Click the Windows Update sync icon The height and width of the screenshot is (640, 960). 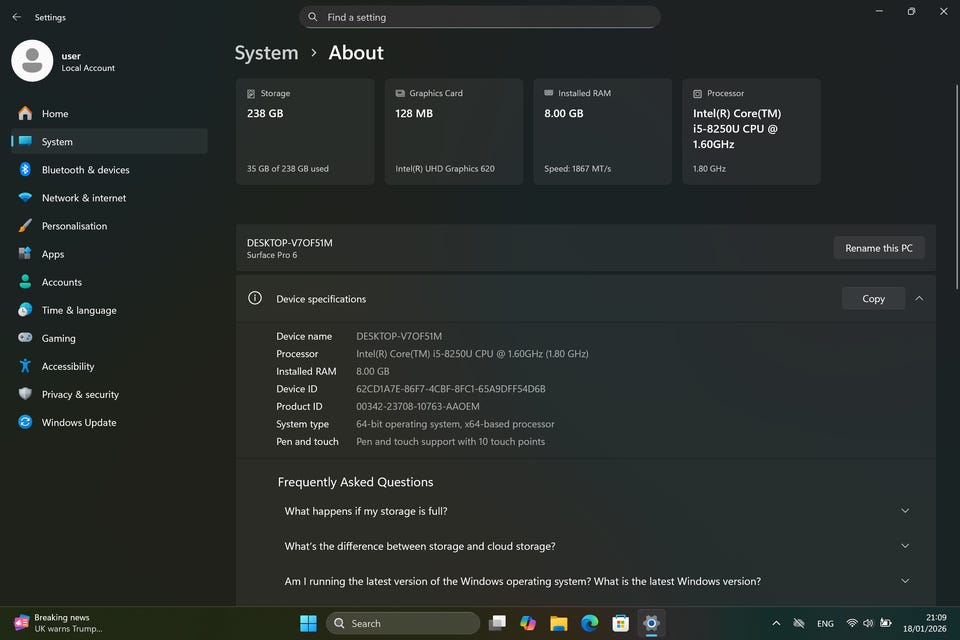click(25, 422)
